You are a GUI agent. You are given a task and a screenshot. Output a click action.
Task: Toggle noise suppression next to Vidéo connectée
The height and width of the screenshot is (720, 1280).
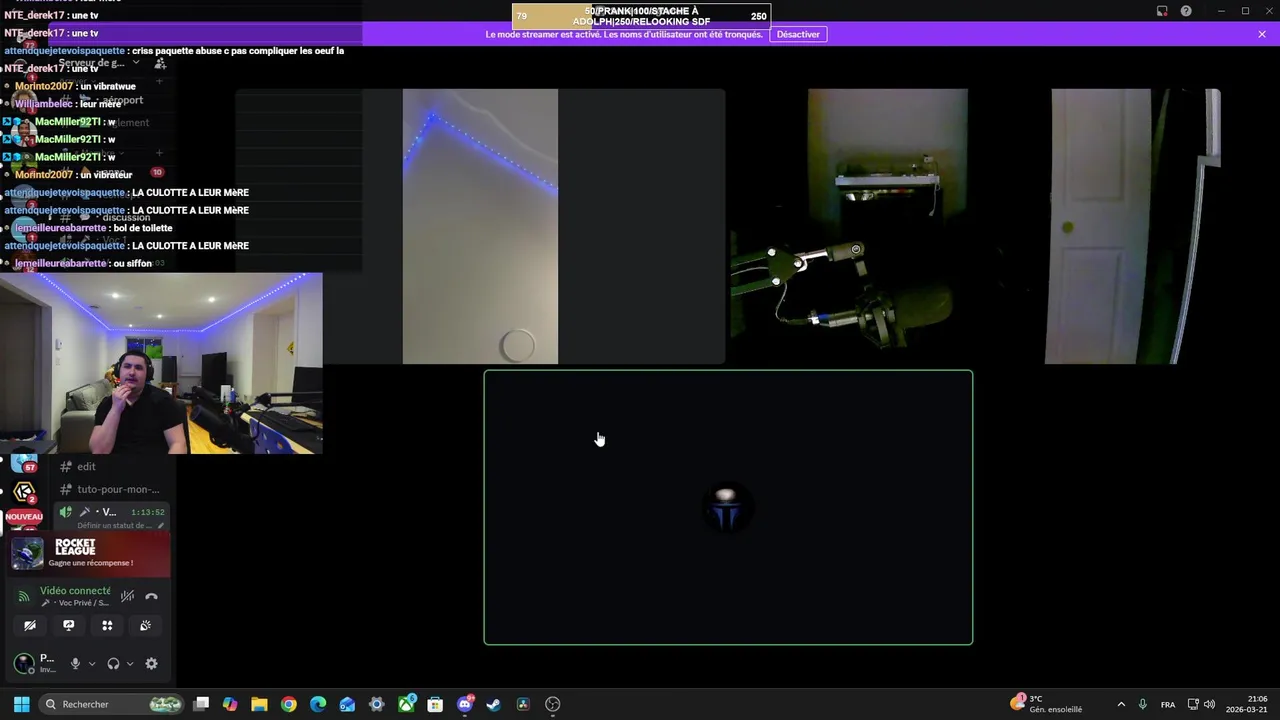(x=127, y=596)
